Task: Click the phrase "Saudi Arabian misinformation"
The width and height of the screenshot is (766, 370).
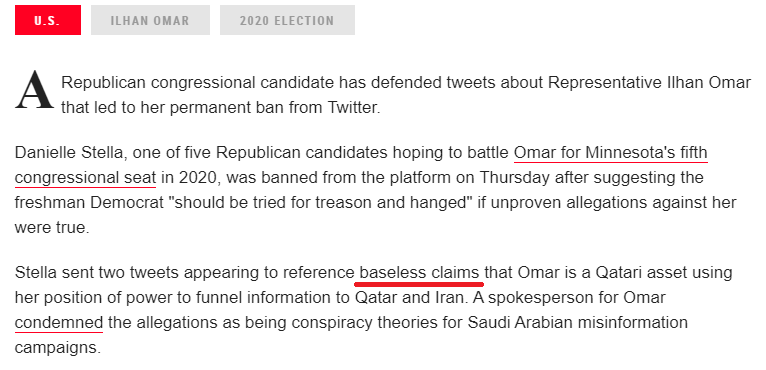Action: coord(578,323)
